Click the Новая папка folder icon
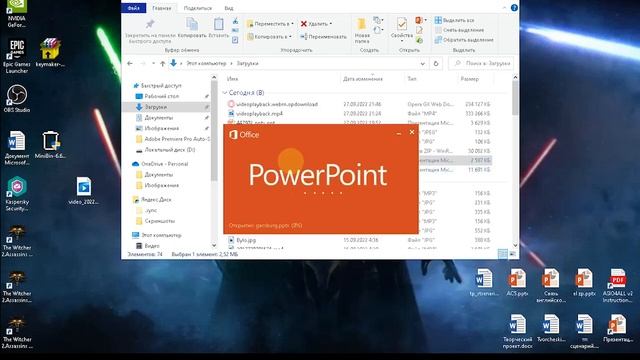This screenshot has width=640, height=360. 361,24
